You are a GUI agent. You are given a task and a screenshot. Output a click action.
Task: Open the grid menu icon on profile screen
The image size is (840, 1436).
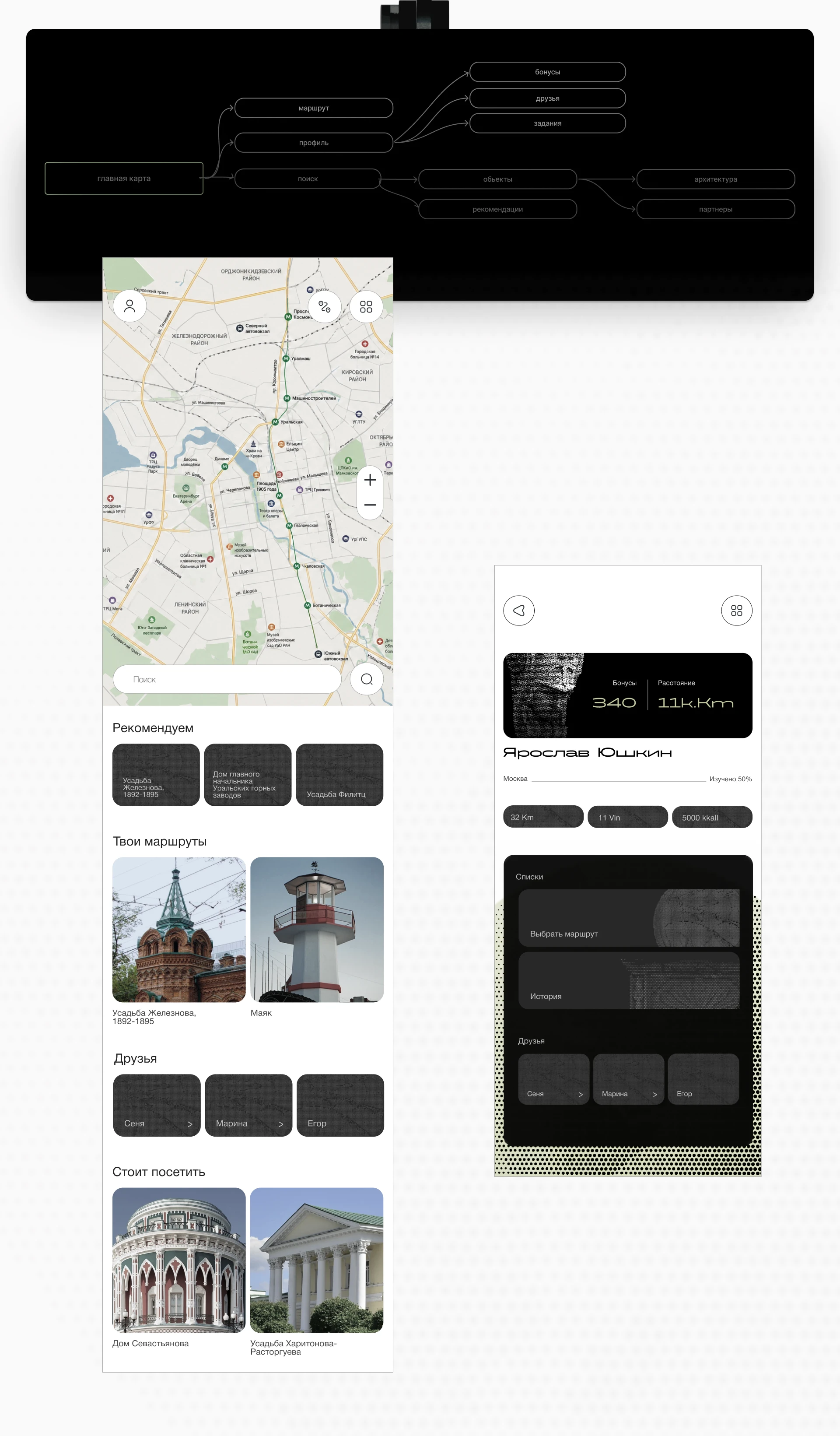737,610
